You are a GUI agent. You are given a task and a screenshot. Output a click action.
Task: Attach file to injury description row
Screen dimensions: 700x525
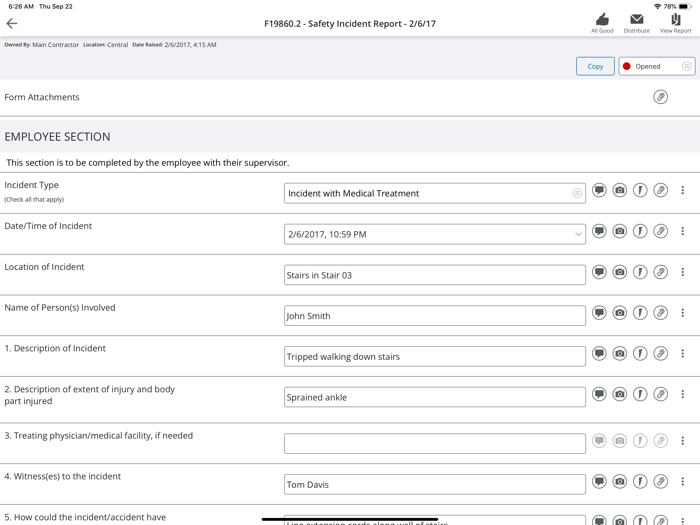[x=661, y=394]
